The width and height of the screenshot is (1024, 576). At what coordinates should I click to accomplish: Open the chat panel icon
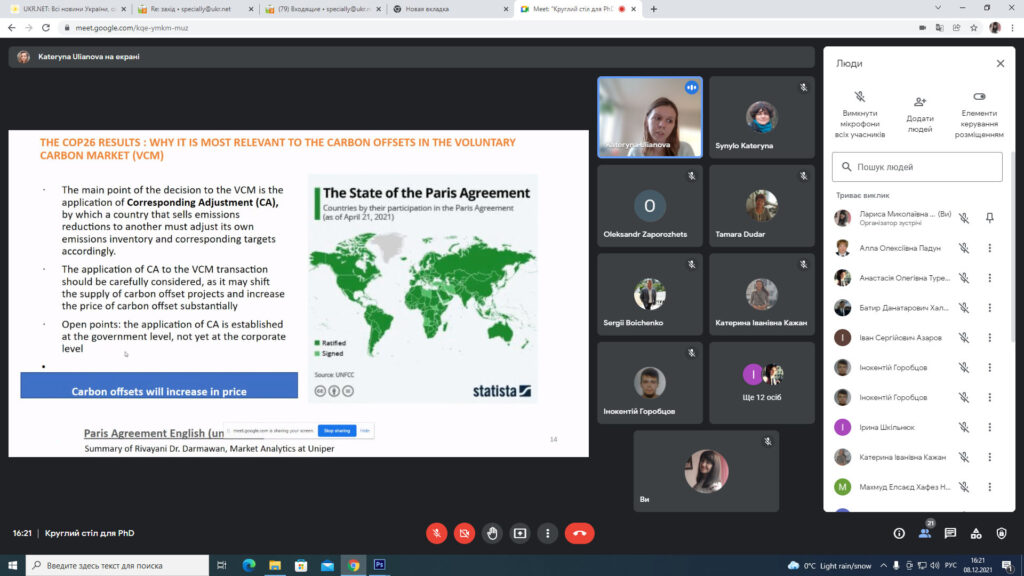950,533
